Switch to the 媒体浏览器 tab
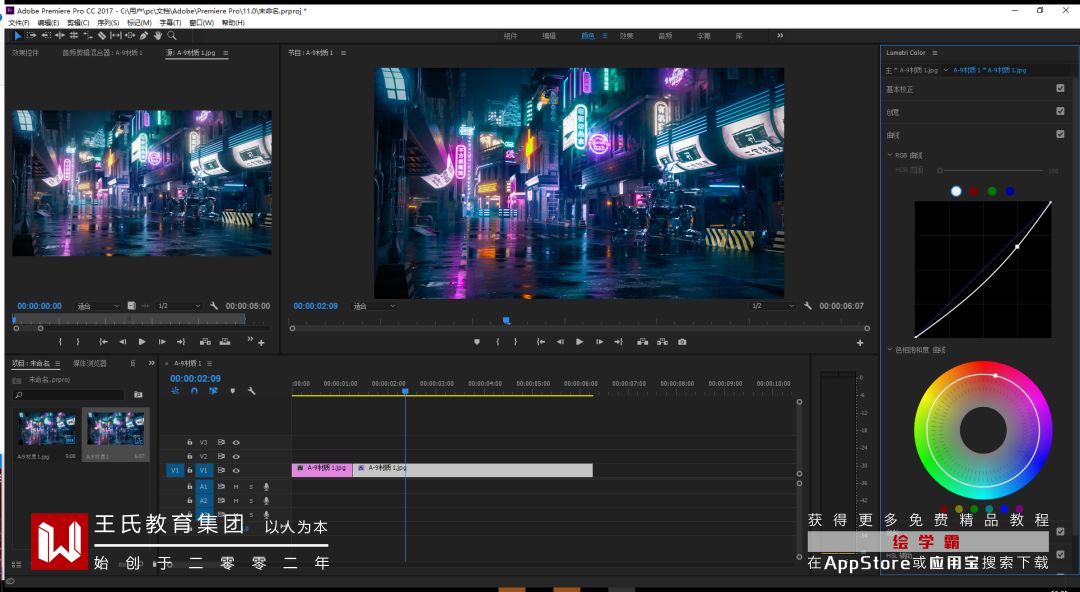1080x592 pixels. point(89,363)
